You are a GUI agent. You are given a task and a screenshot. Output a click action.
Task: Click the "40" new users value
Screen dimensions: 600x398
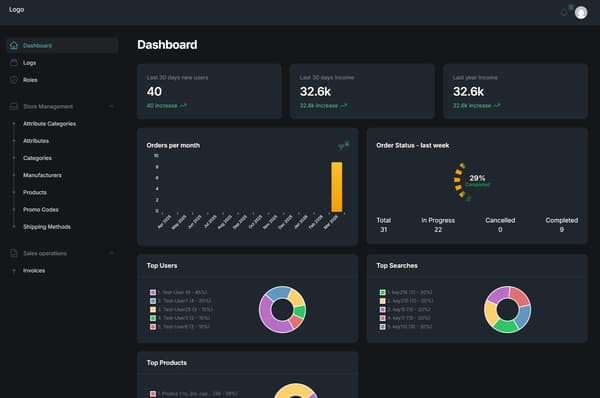coord(154,91)
